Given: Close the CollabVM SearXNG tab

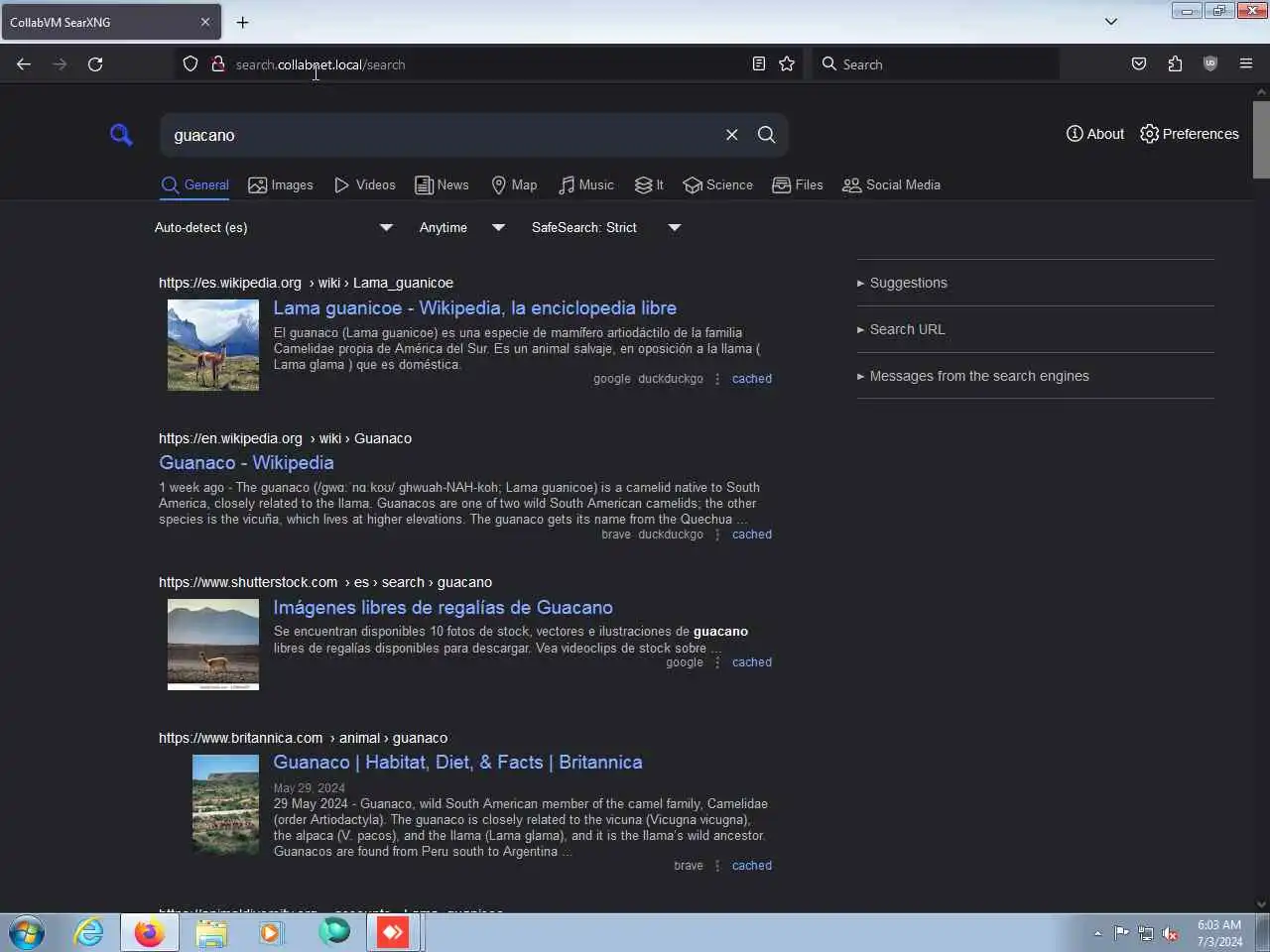Looking at the screenshot, I should click(x=205, y=22).
